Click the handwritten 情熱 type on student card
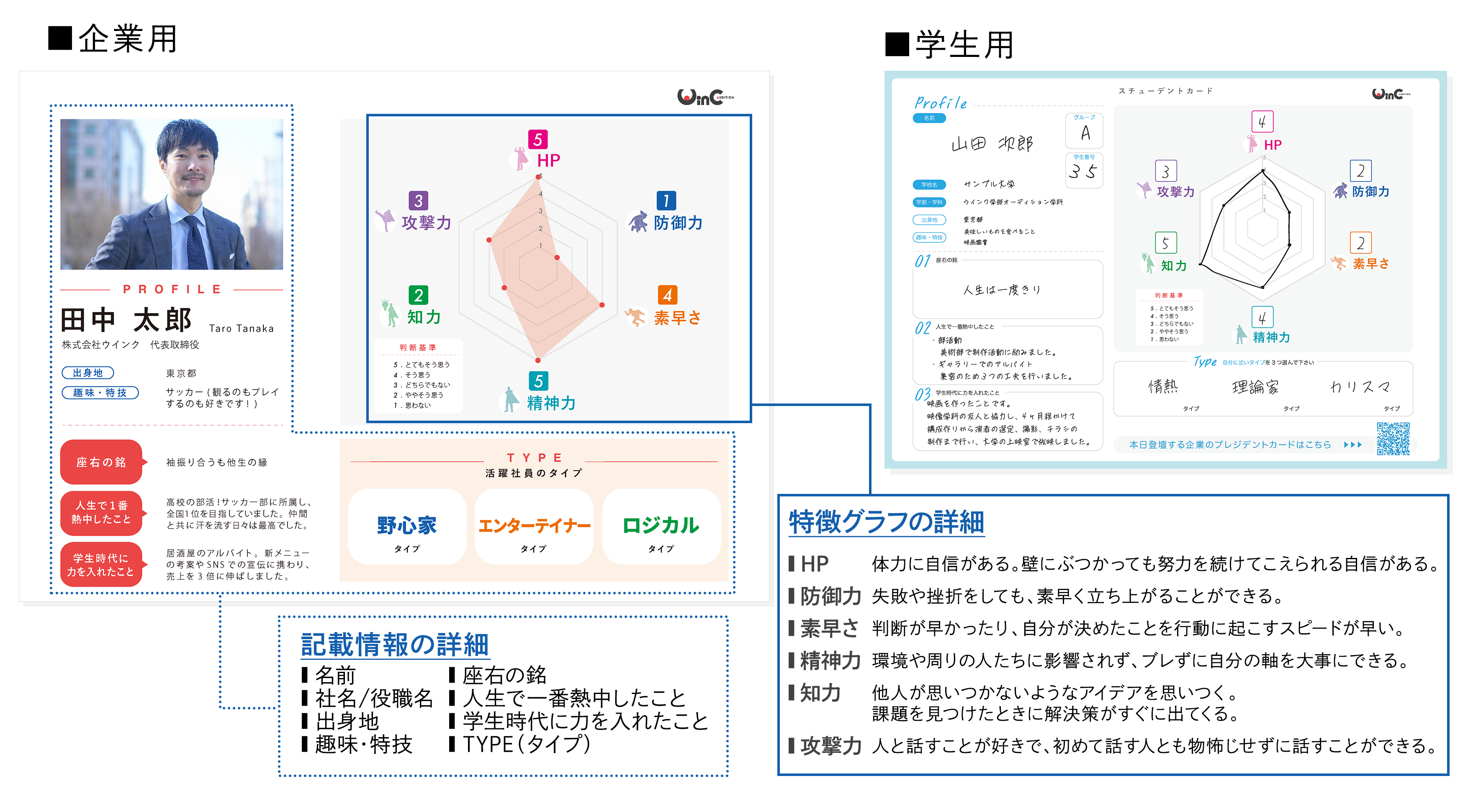Screen dimensions: 1468x812 (1163, 387)
